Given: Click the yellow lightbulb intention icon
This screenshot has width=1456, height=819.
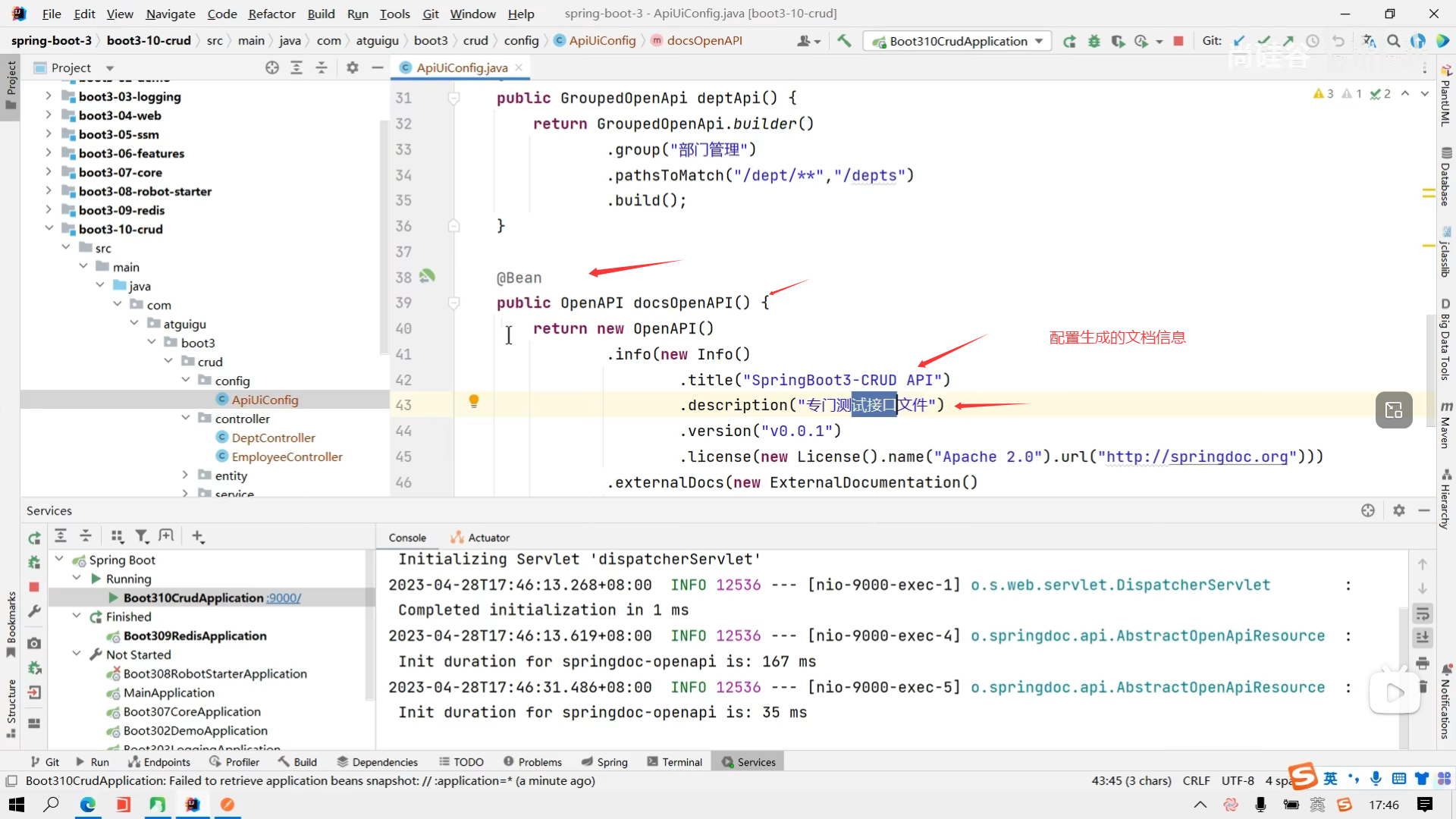Looking at the screenshot, I should click(x=474, y=401).
